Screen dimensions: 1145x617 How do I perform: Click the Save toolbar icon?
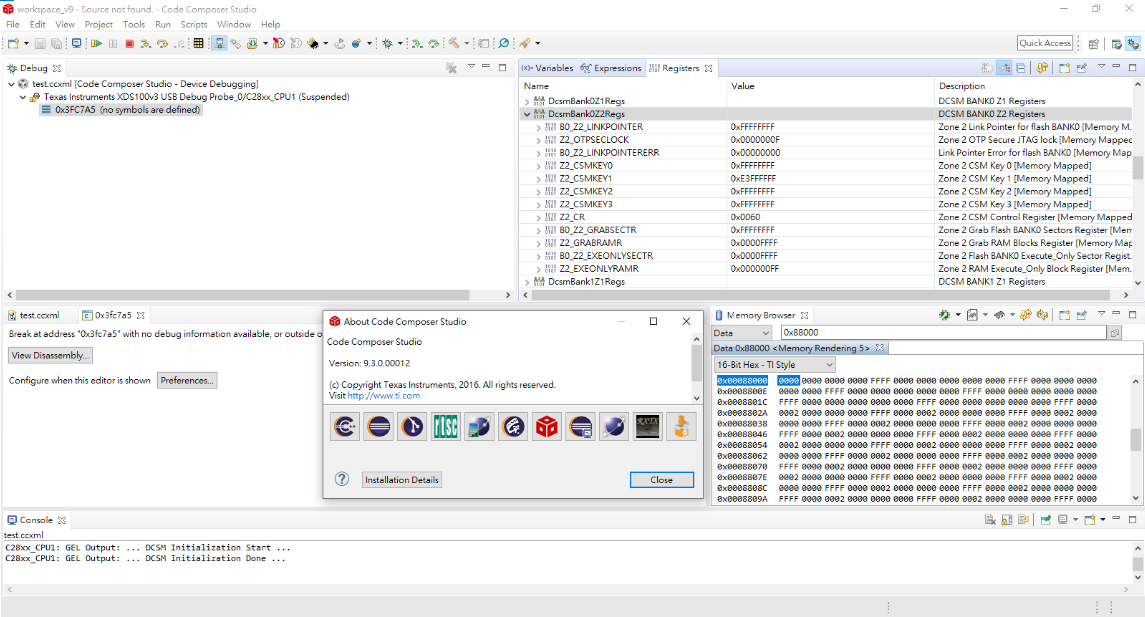[x=40, y=44]
